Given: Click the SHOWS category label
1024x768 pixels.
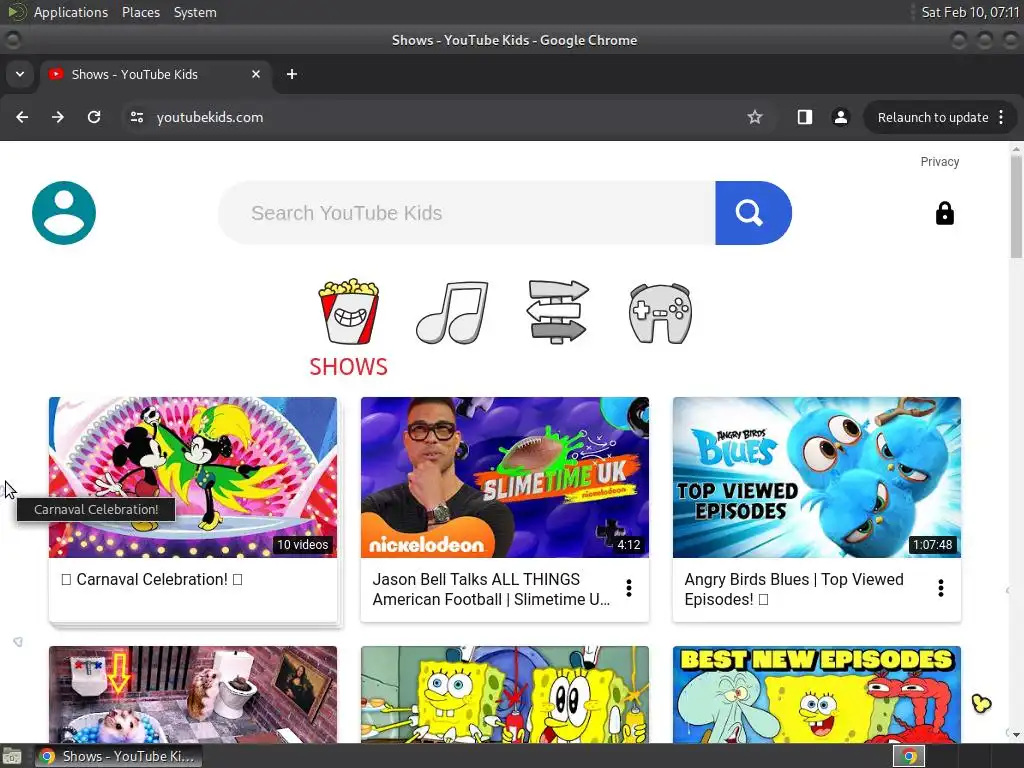Looking at the screenshot, I should point(349,366).
